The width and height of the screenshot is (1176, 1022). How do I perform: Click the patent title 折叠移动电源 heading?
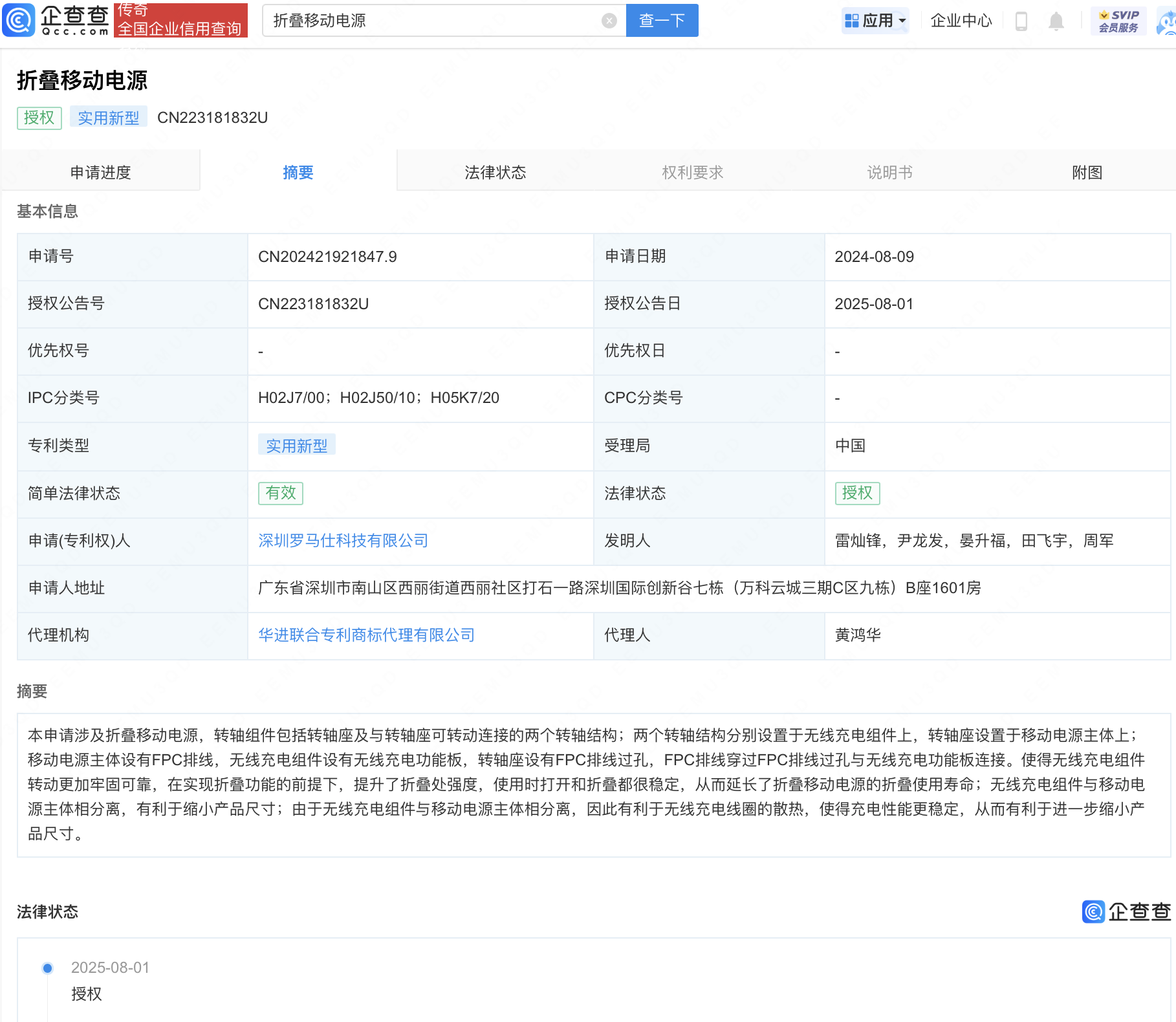82,80
